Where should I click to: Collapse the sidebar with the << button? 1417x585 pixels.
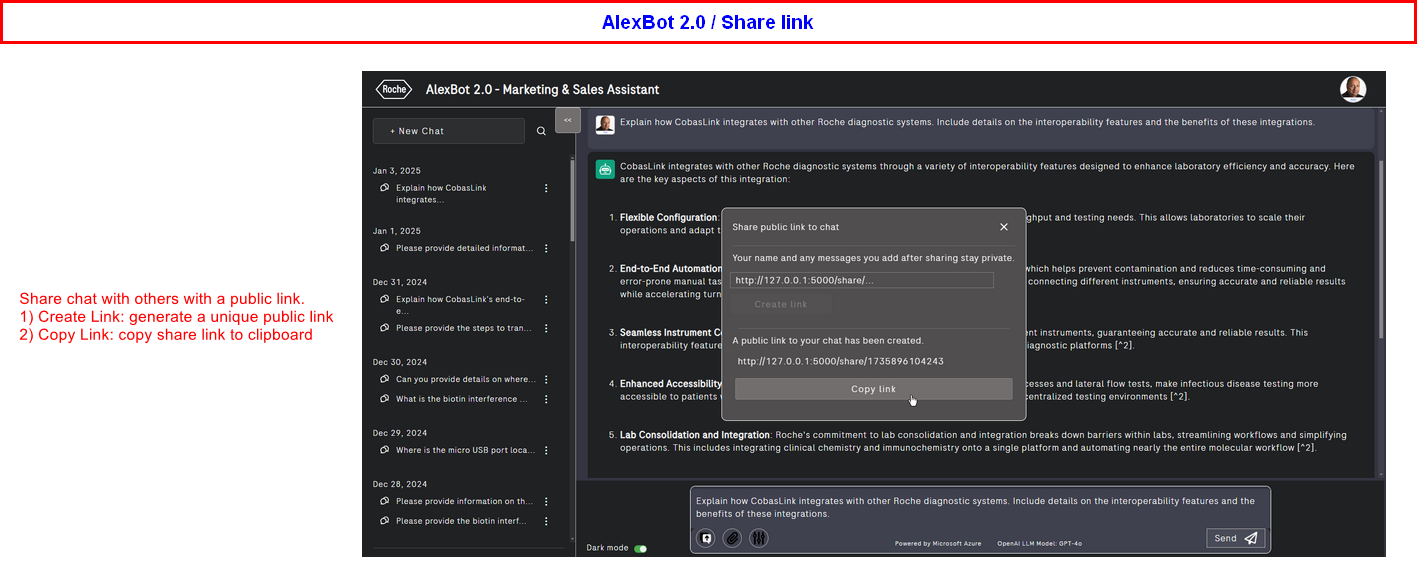coord(567,120)
